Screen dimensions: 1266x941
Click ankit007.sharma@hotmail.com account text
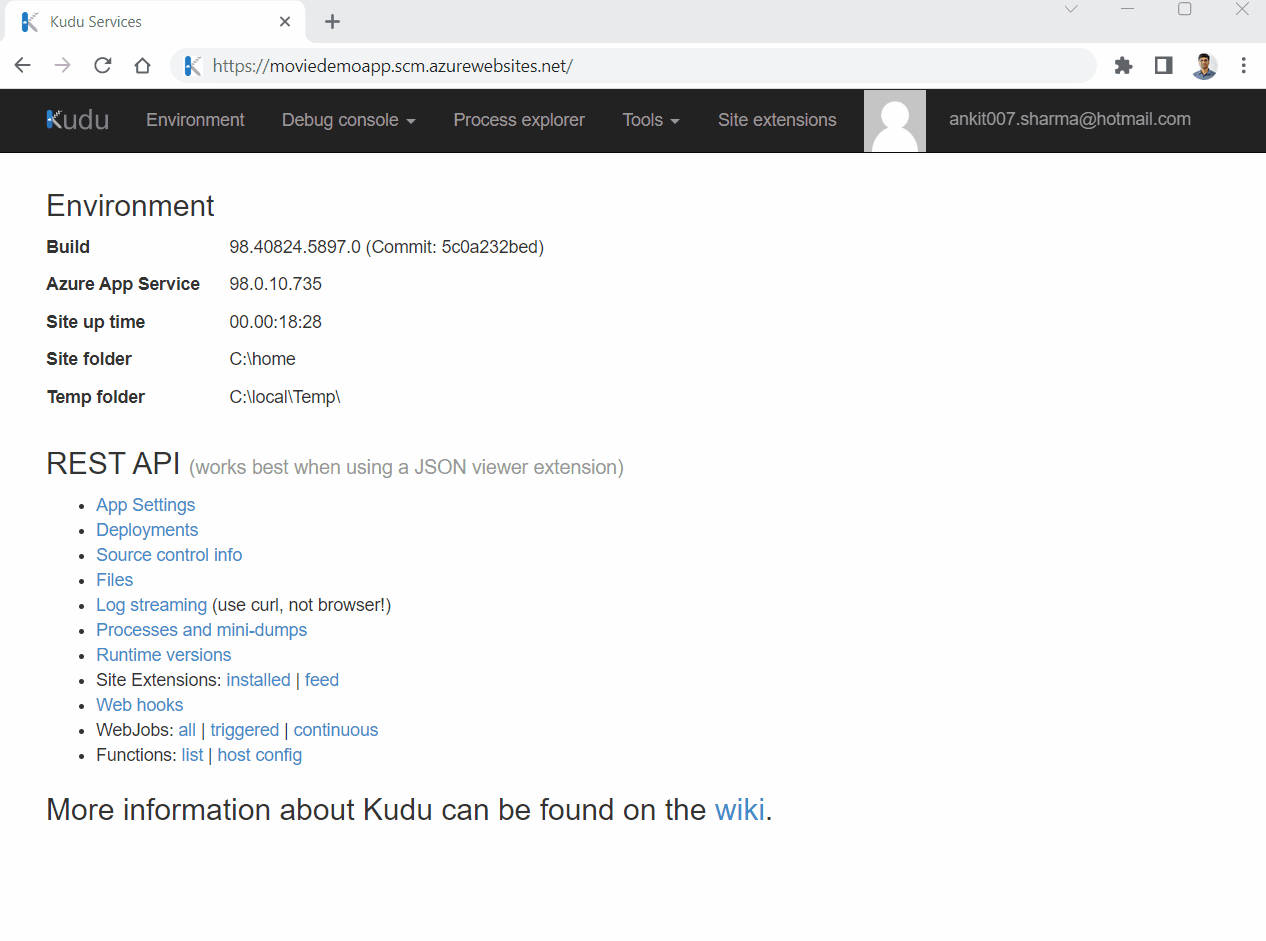[x=1070, y=119]
